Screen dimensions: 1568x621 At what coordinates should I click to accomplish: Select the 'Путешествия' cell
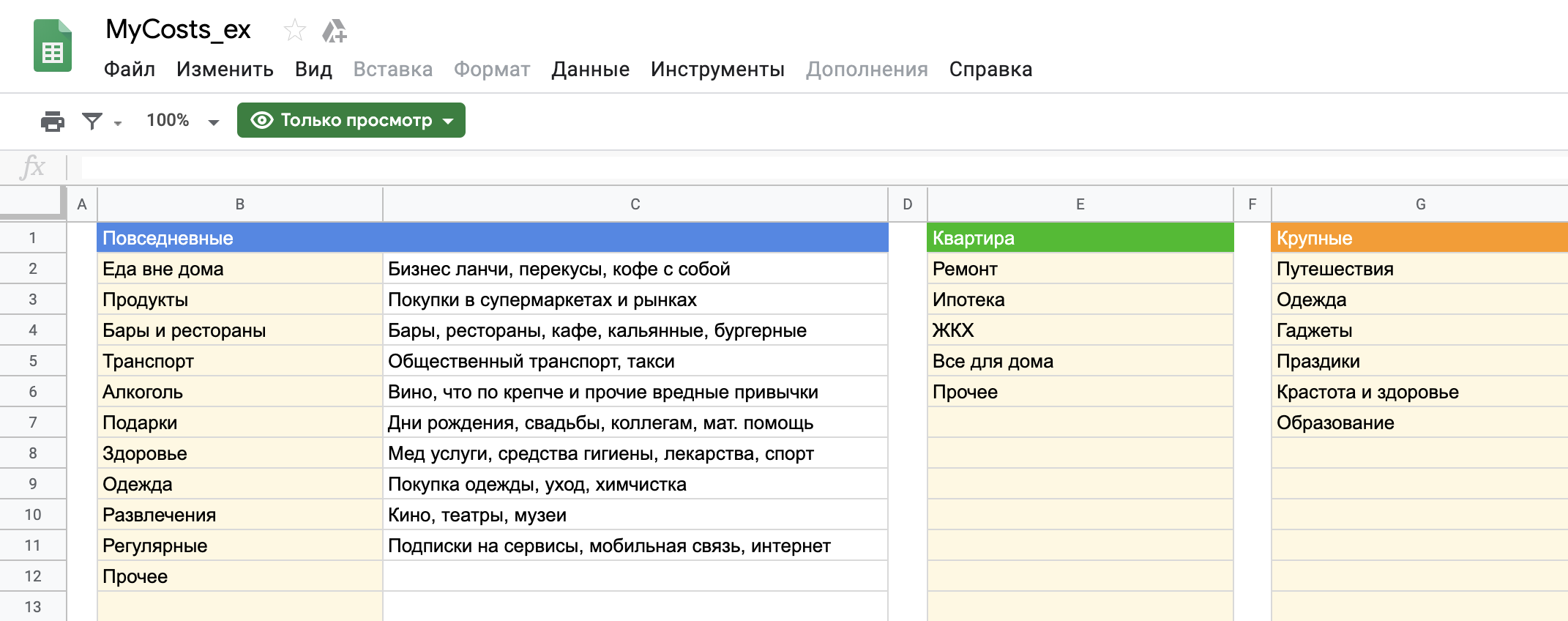click(1420, 269)
